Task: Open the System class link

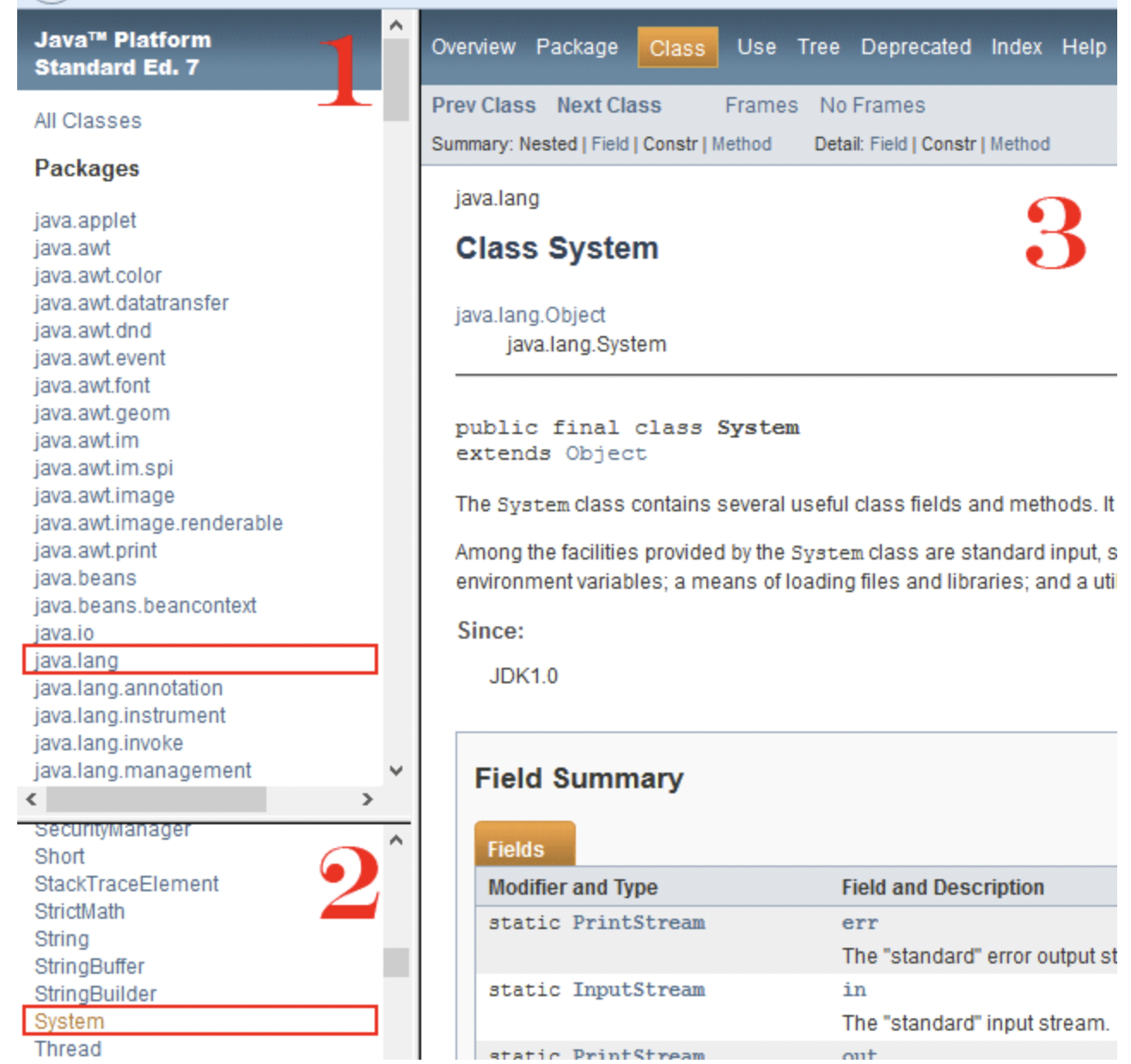Action: tap(70, 1022)
